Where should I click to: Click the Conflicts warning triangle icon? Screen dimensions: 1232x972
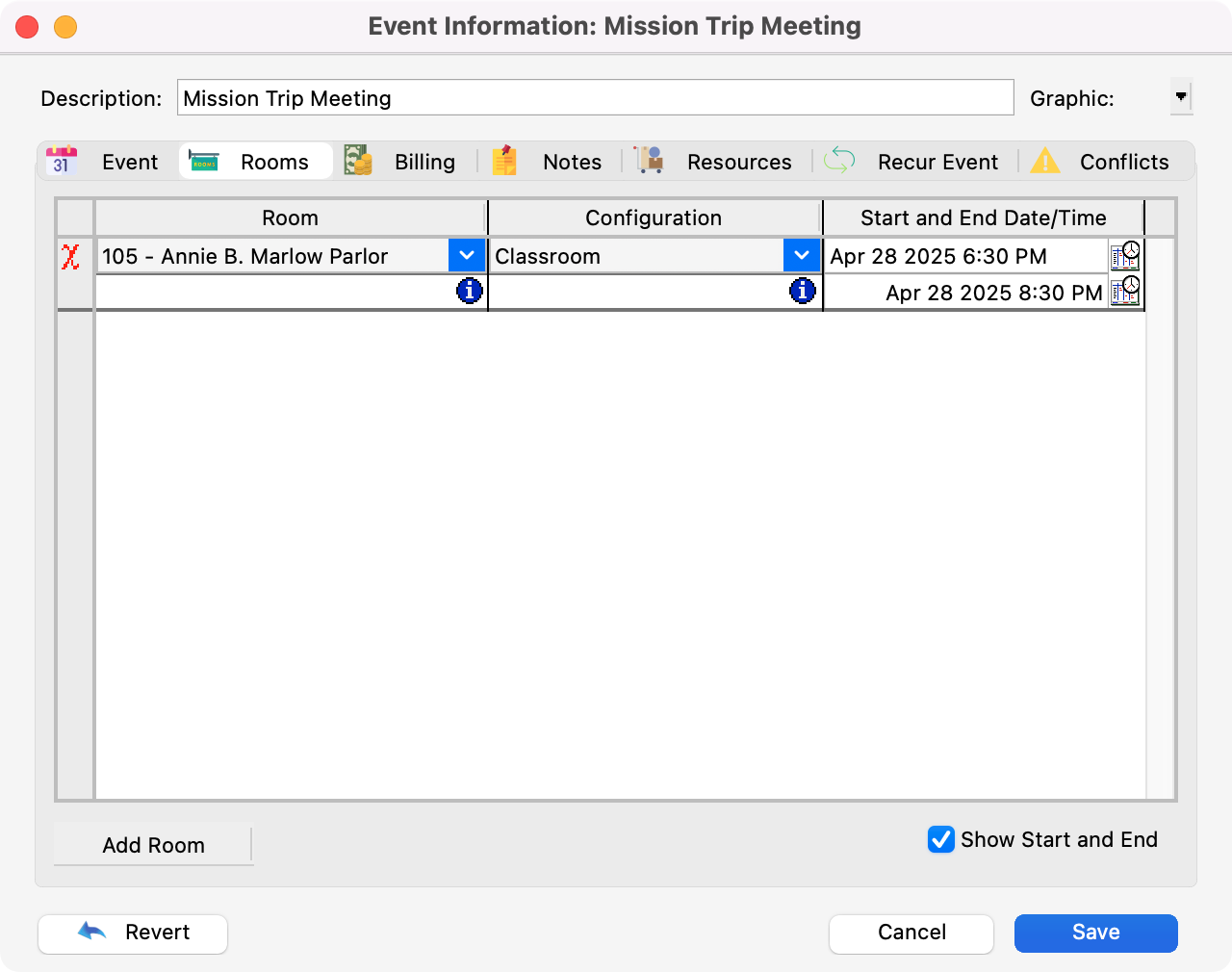pyautogui.click(x=1045, y=162)
